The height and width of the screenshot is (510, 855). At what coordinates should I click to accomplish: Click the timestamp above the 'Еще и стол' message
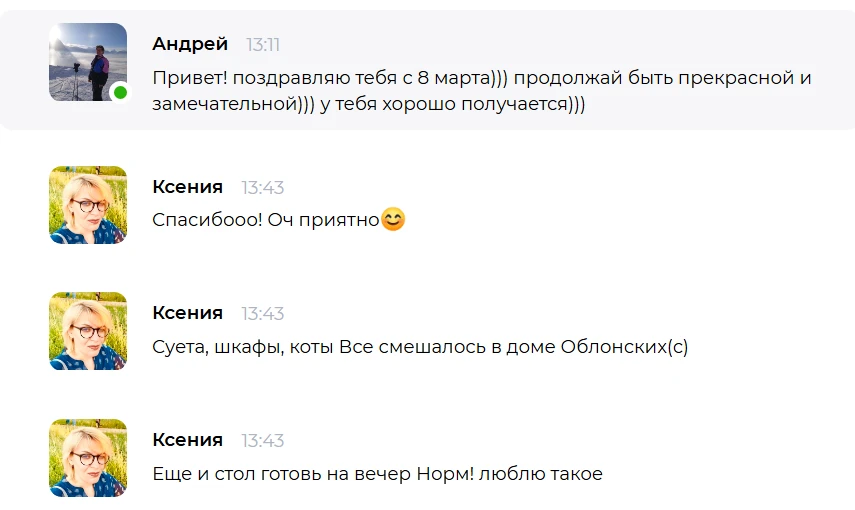click(x=263, y=440)
